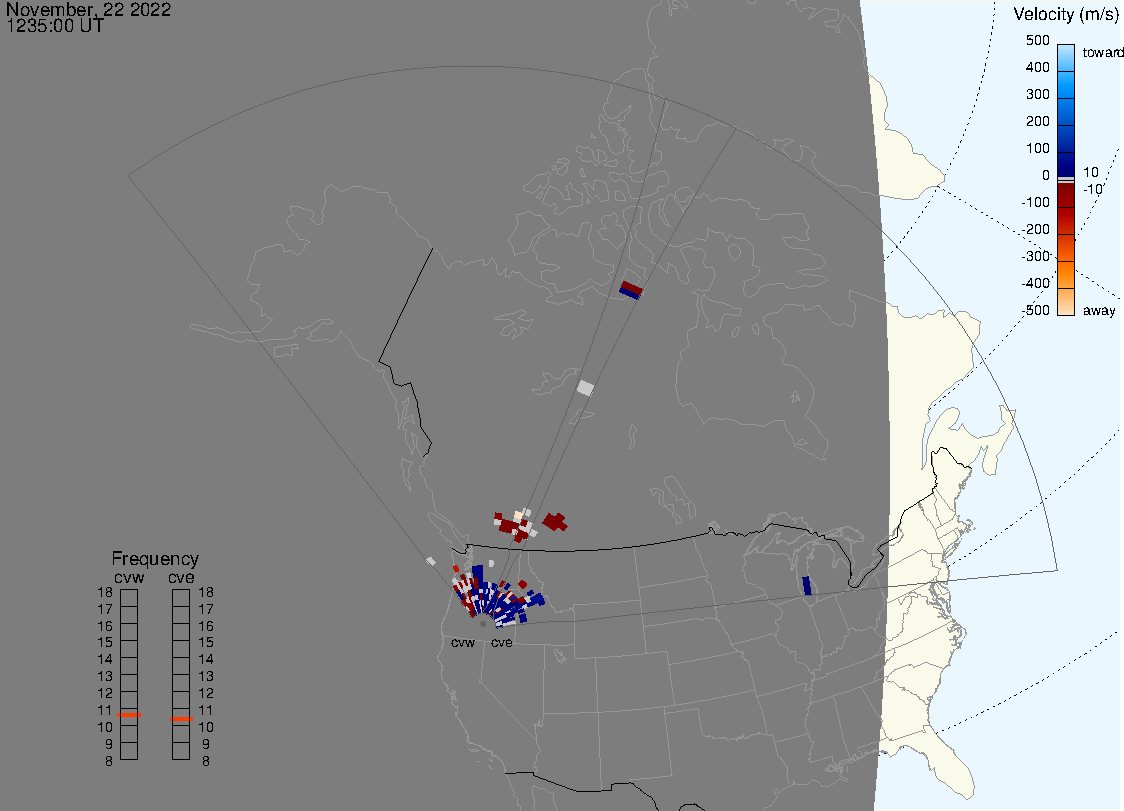Click the 'cve' frequency column header

coord(181,578)
